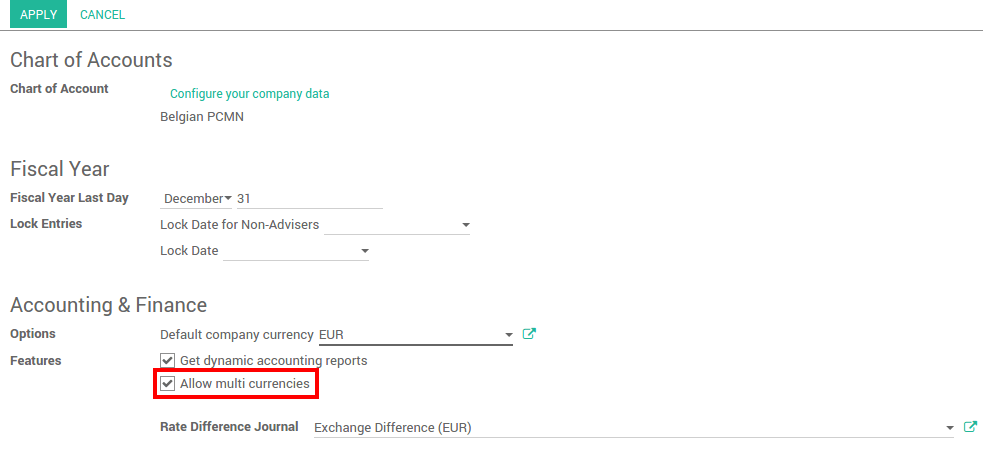The height and width of the screenshot is (459, 983).
Task: Uncheck Allow multi currencies option
Action: click(168, 383)
